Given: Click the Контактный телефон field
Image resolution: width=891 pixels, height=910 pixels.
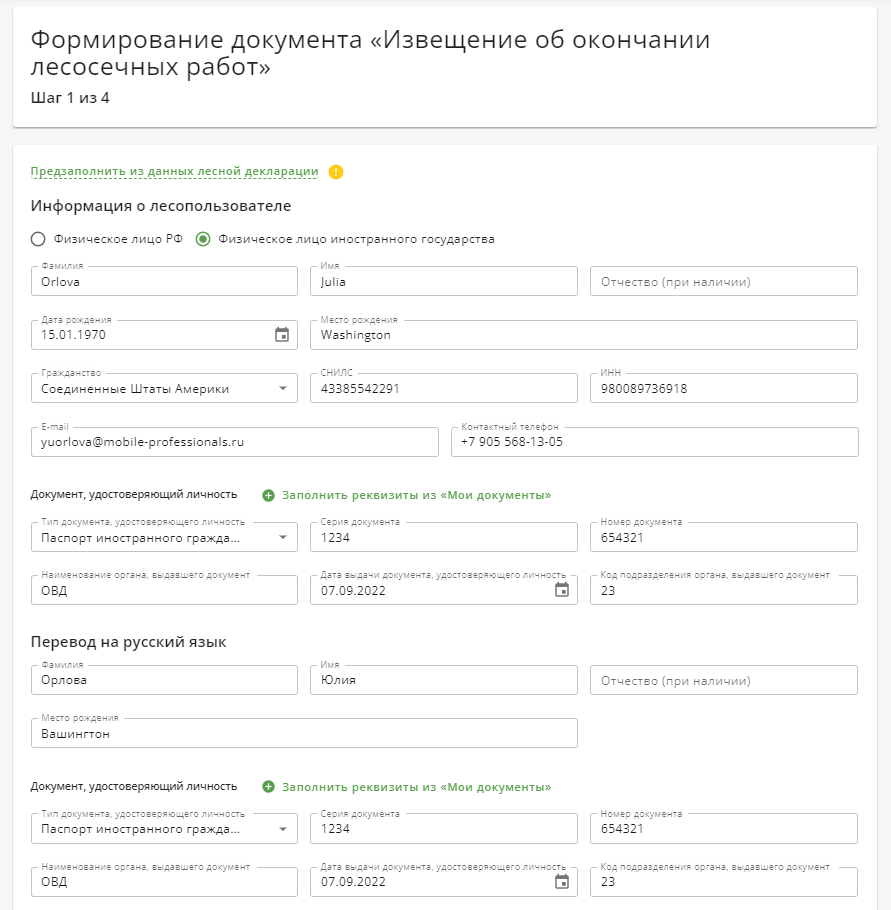Looking at the screenshot, I should (x=655, y=442).
